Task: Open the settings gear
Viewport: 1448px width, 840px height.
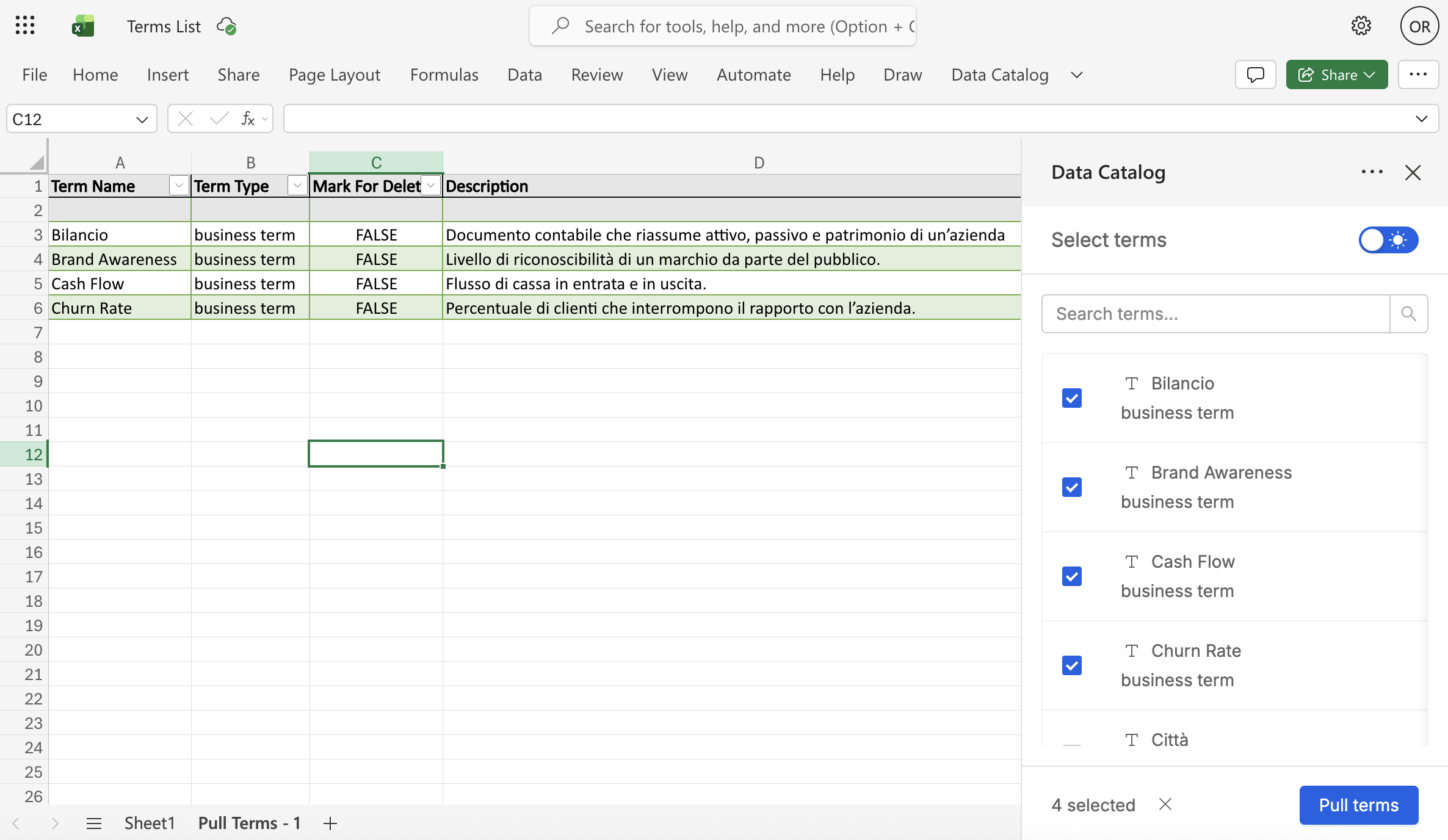Action: point(1361,26)
